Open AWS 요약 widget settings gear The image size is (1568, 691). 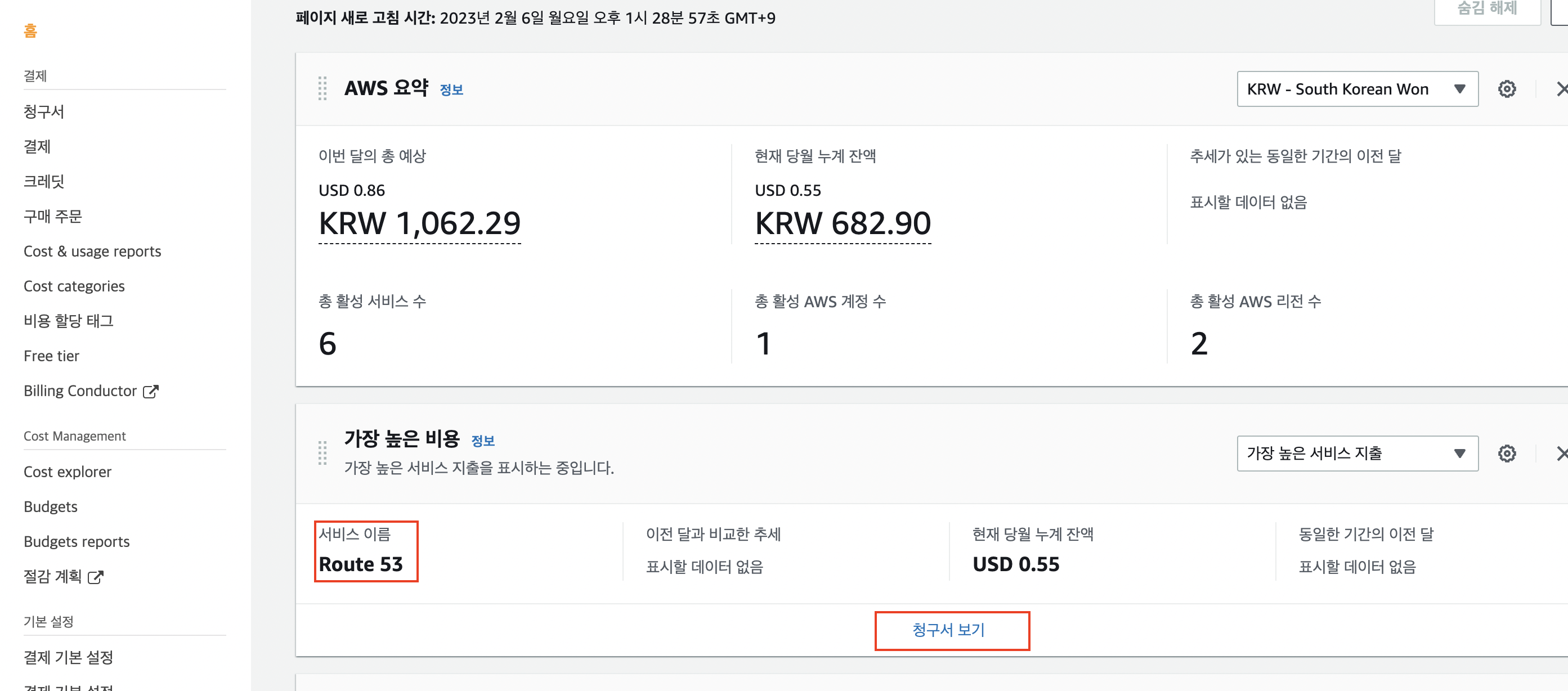click(1507, 89)
